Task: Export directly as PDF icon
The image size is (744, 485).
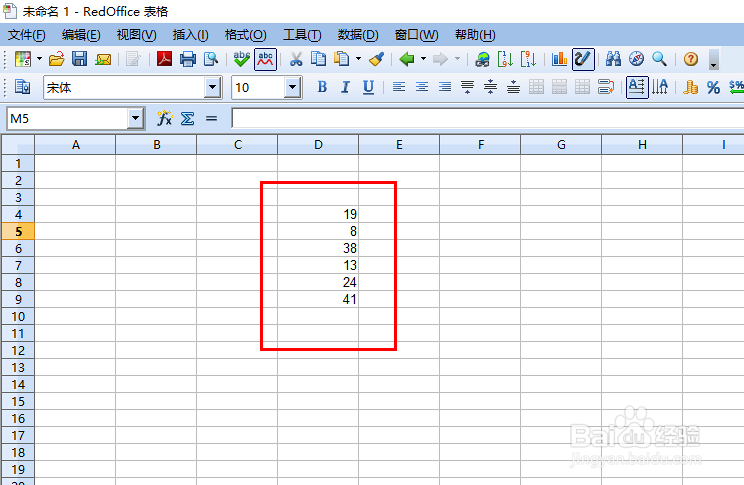Action: click(x=164, y=59)
